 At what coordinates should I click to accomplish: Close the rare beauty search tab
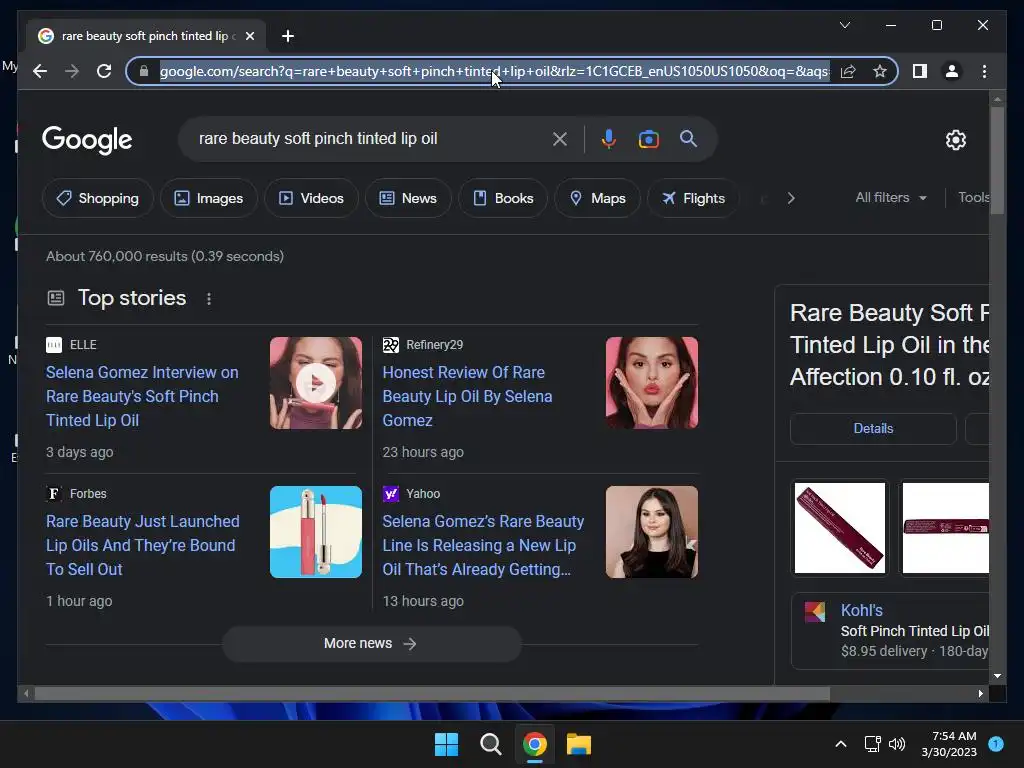[250, 36]
